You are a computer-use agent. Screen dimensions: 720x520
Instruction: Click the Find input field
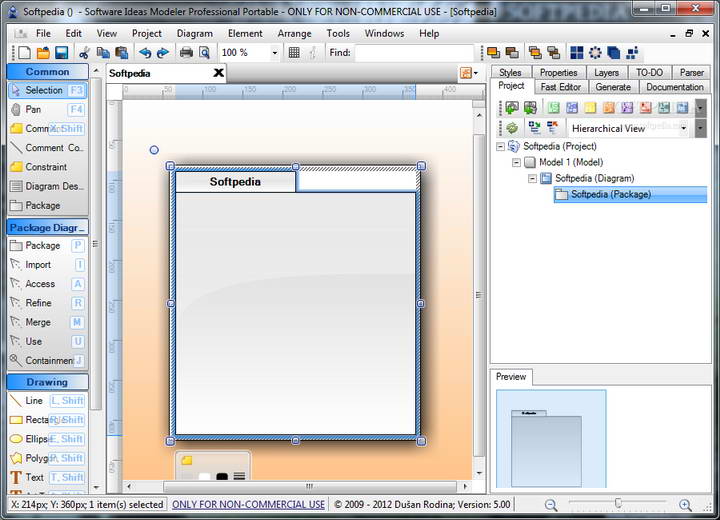[x=414, y=53]
